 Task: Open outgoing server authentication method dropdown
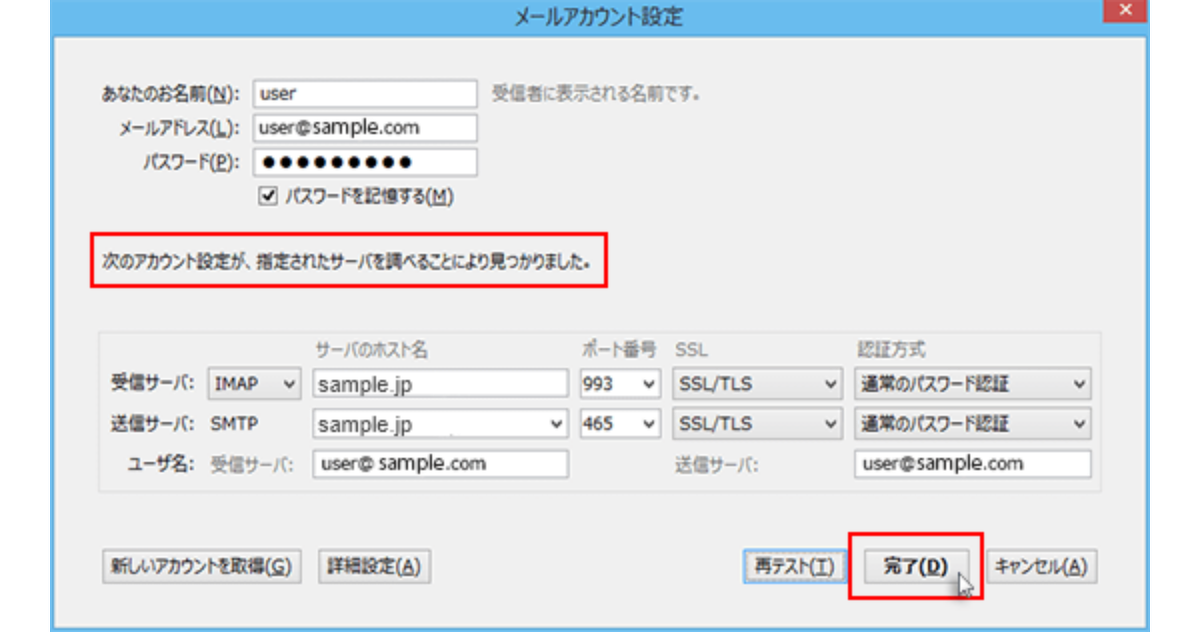(x=971, y=424)
